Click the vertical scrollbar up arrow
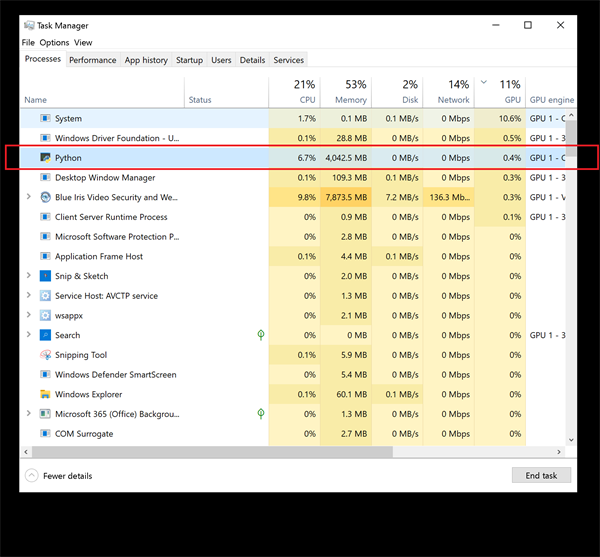This screenshot has height=557, width=600. click(571, 115)
